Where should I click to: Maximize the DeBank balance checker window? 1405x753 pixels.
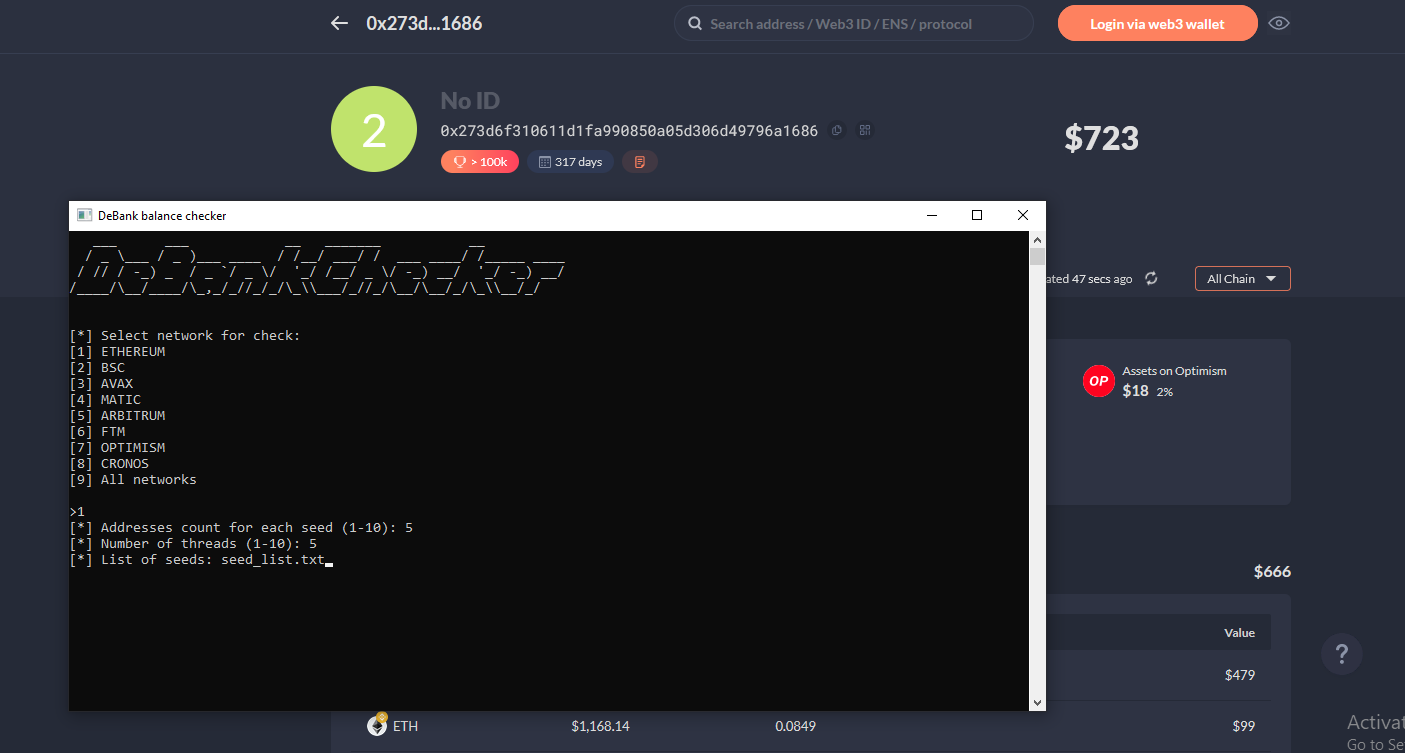click(977, 215)
